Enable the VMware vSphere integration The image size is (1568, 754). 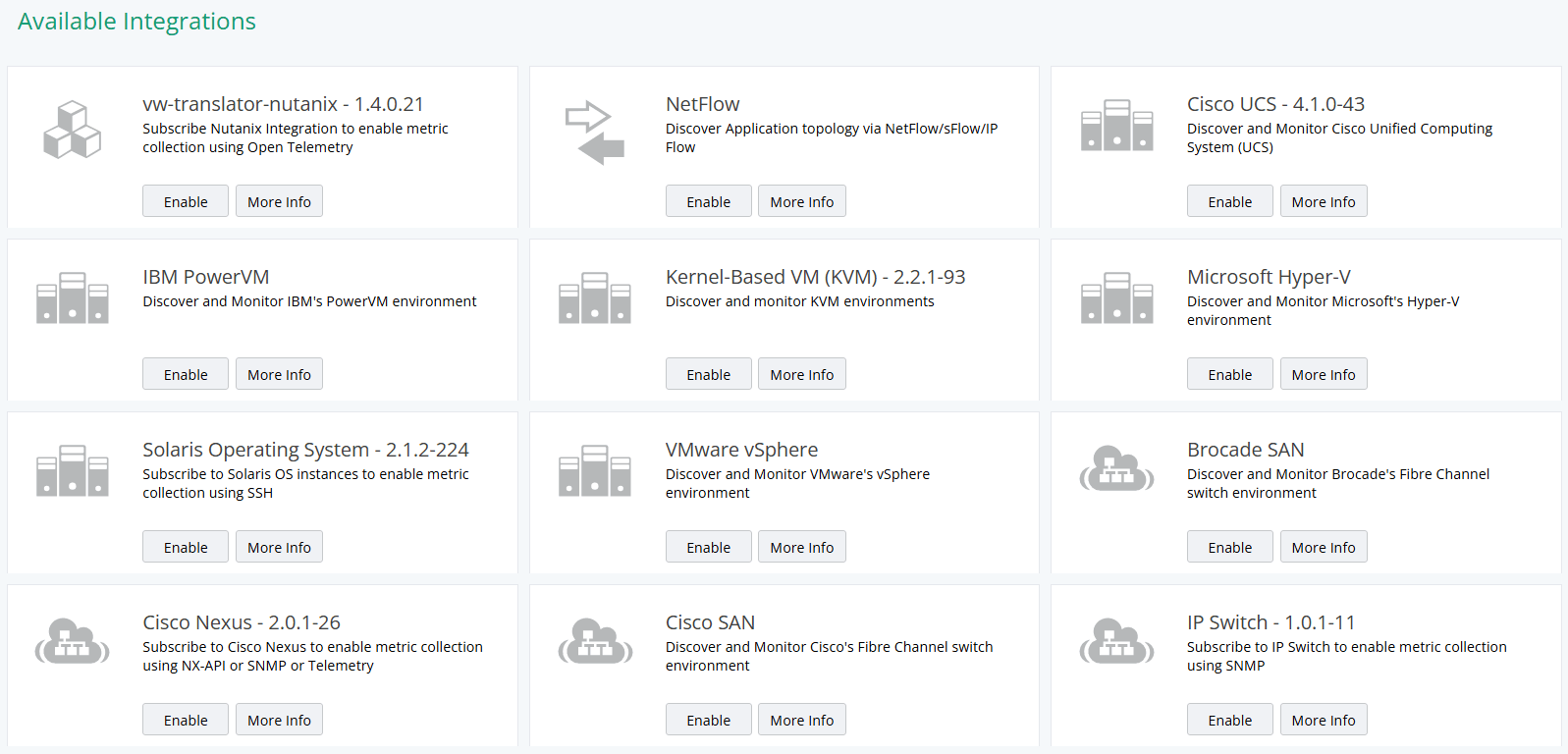pos(708,547)
